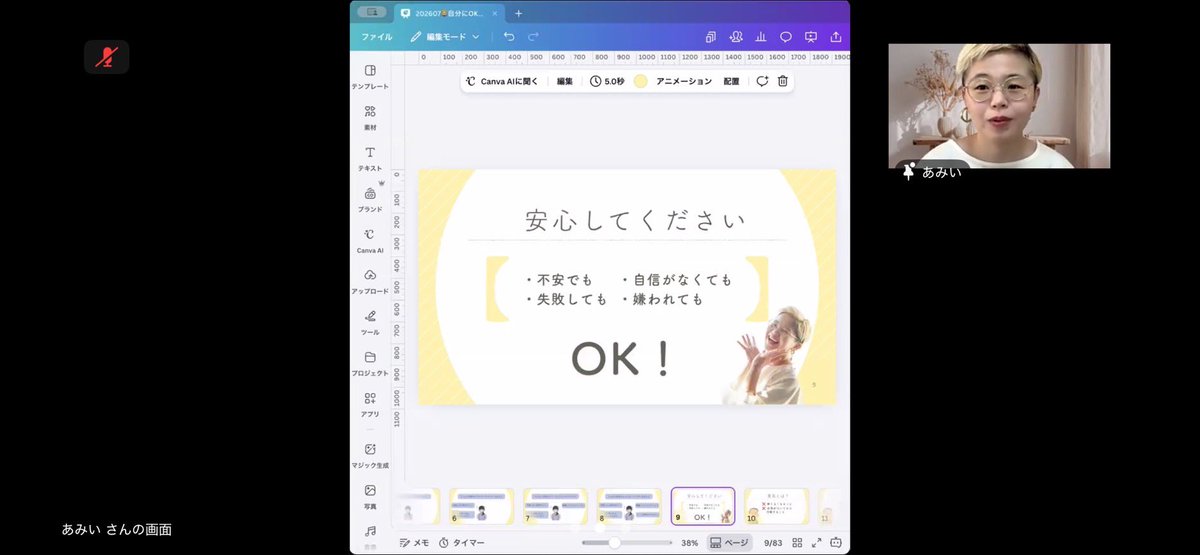The image size is (1200, 555).
Task: Click the redo arrow
Action: (533, 37)
